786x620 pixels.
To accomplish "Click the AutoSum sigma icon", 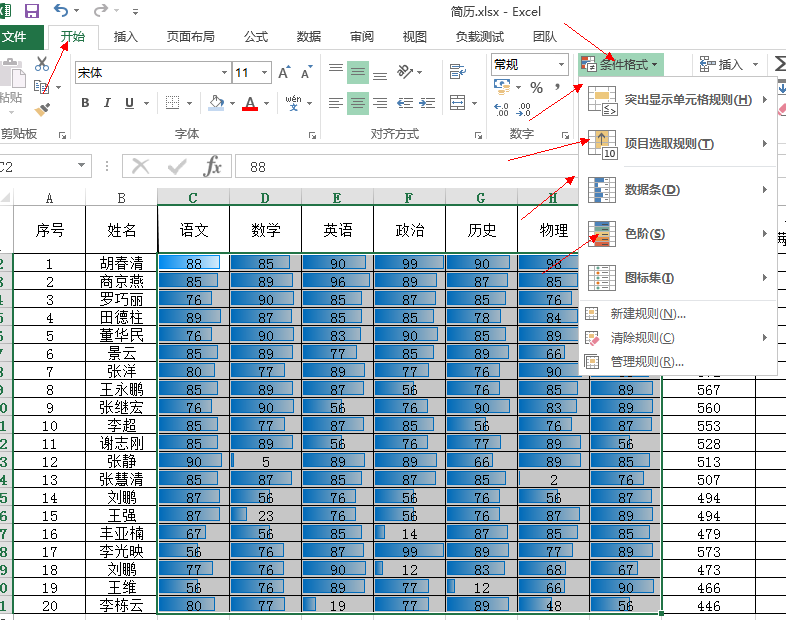I will 780,64.
